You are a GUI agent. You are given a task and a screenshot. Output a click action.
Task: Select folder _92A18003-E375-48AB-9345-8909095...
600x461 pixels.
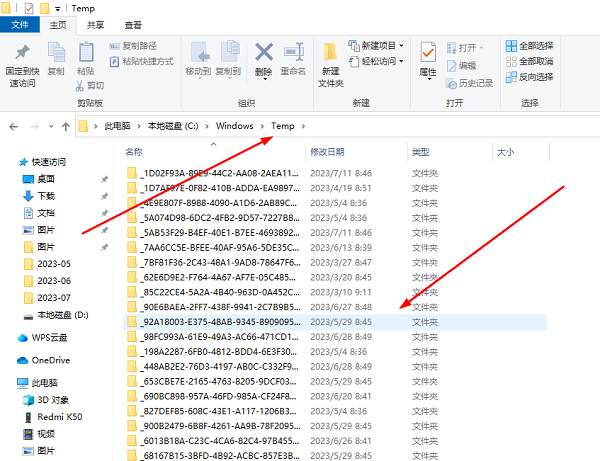click(x=335, y=322)
